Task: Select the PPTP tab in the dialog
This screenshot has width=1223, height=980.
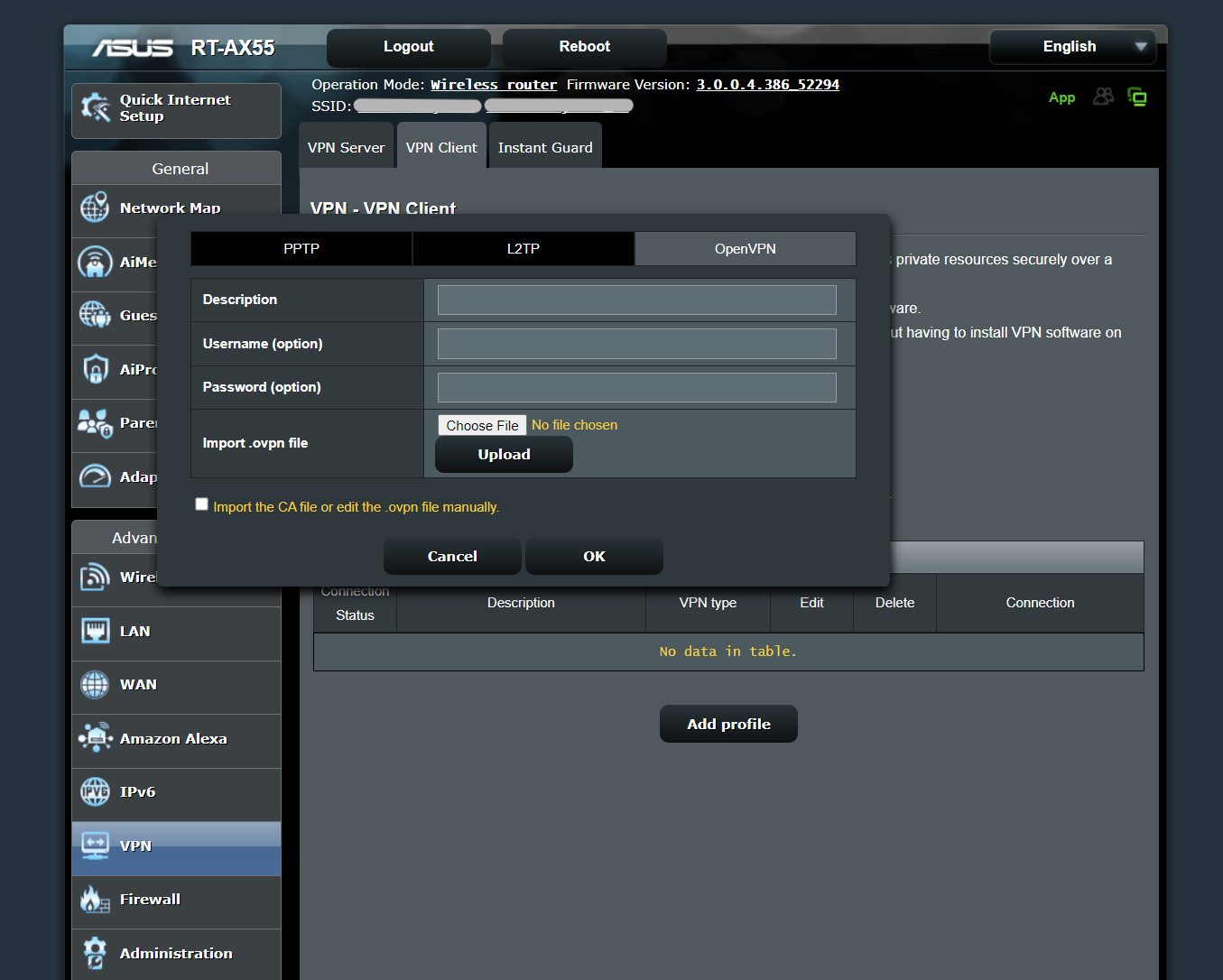Action: [301, 248]
